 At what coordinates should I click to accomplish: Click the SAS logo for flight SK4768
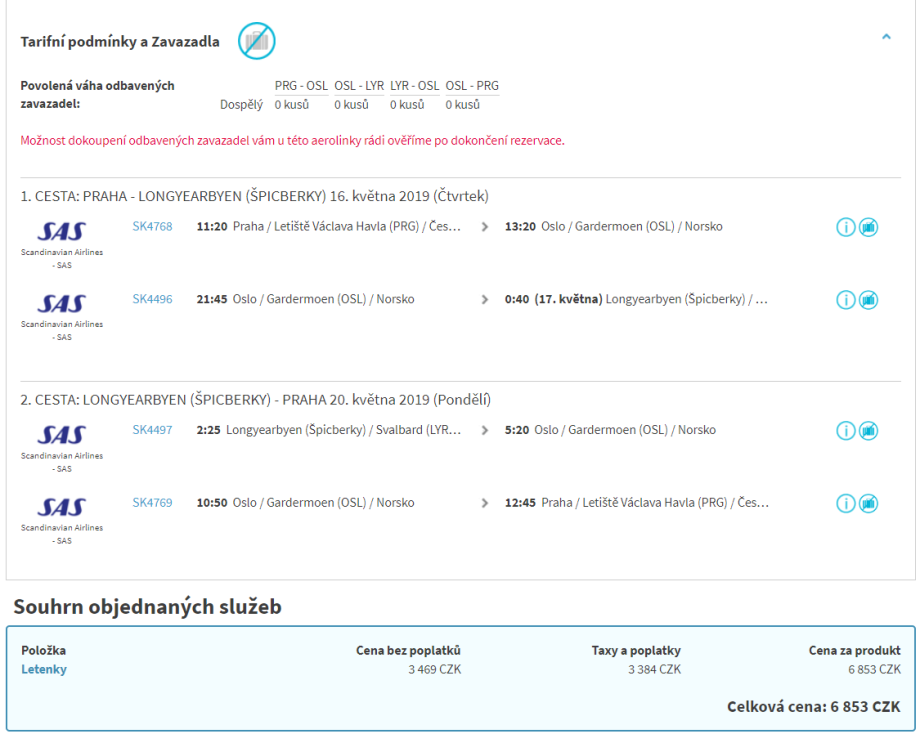(62, 232)
